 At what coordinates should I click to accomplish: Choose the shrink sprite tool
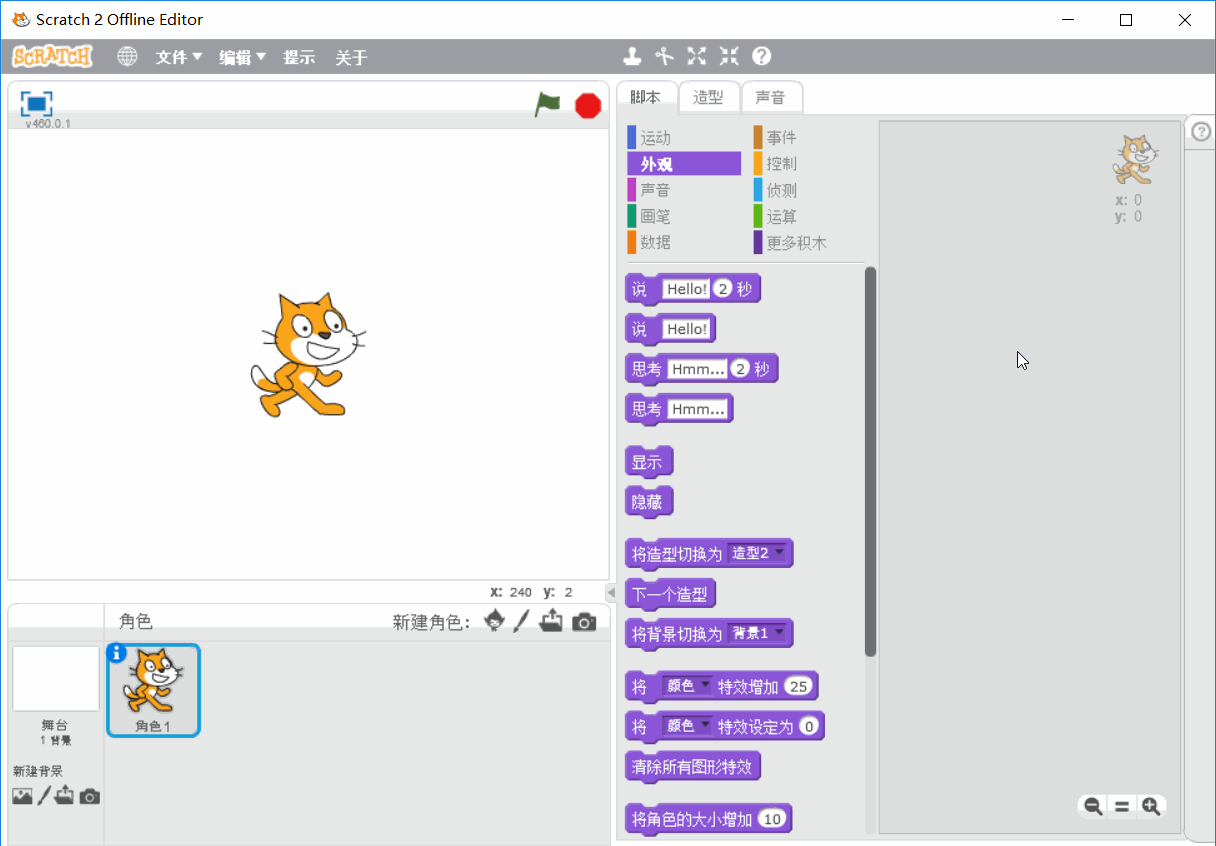729,56
